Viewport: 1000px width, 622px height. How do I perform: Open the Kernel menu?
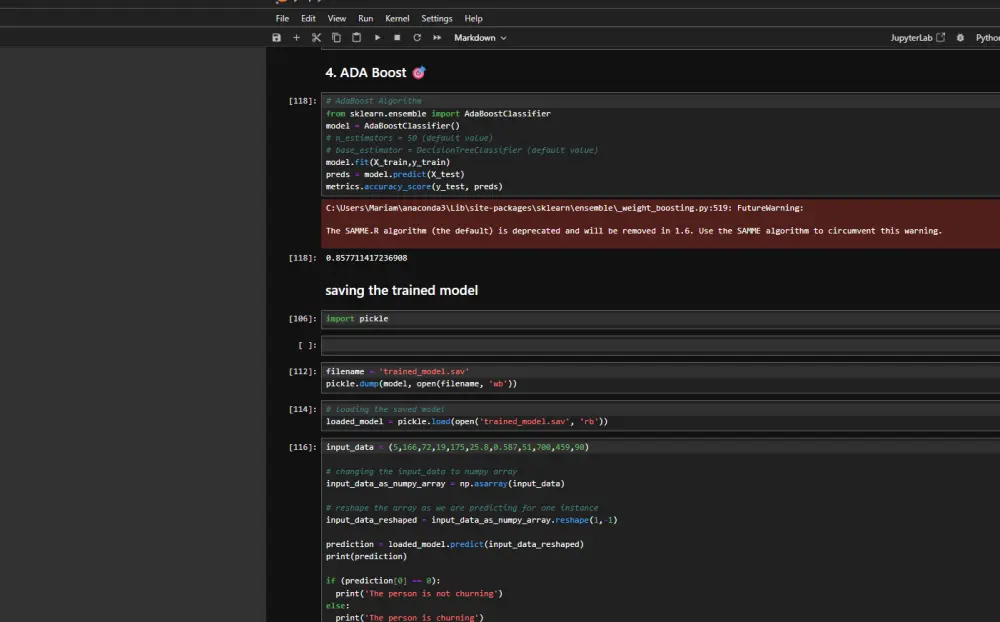pos(397,19)
